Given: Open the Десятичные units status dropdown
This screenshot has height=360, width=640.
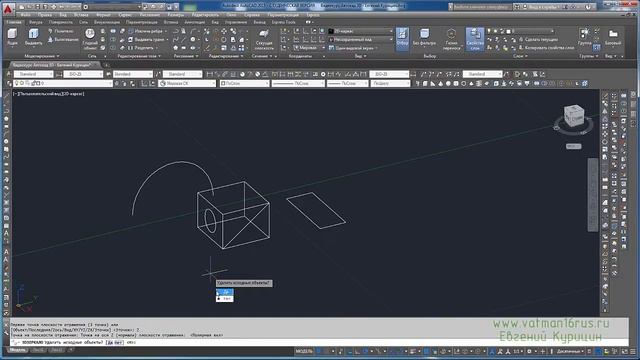Looking at the screenshot, I should 569,351.
